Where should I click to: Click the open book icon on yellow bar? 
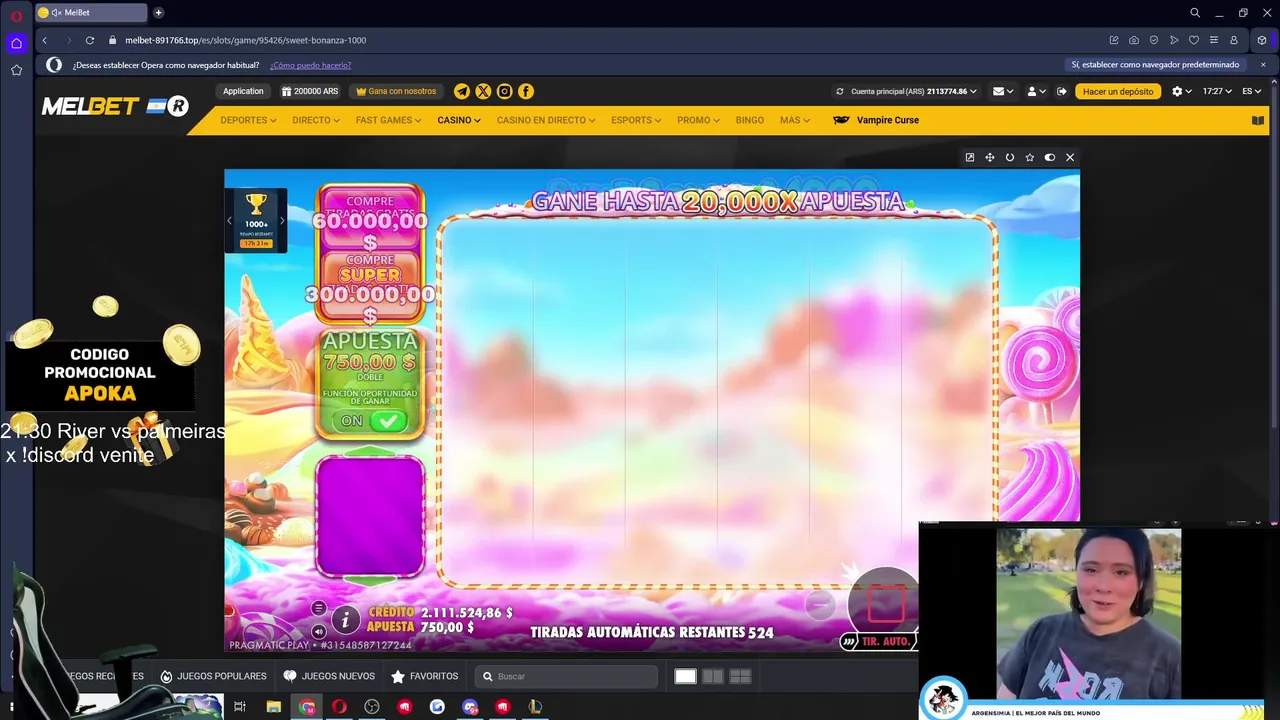click(x=1258, y=120)
